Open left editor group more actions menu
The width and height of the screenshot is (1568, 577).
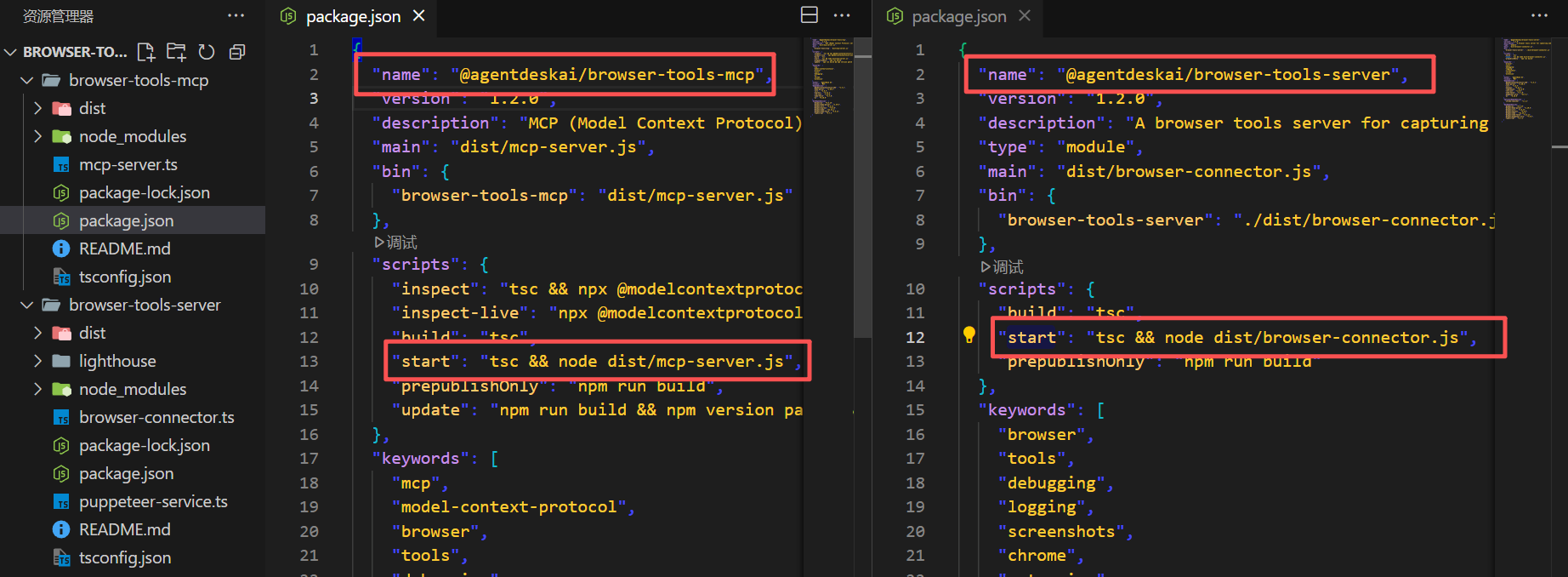842,15
